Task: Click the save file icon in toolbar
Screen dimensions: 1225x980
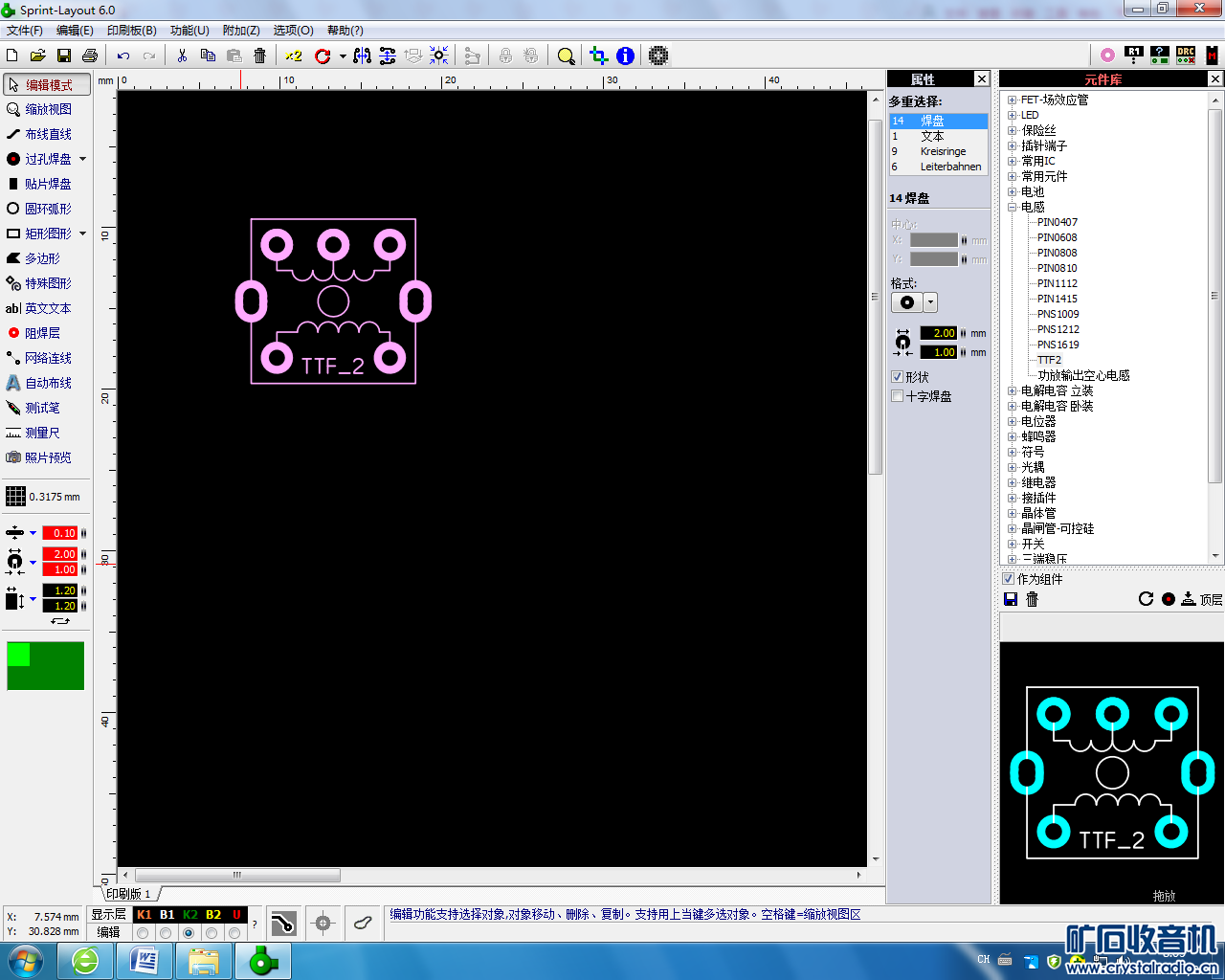Action: click(x=64, y=56)
